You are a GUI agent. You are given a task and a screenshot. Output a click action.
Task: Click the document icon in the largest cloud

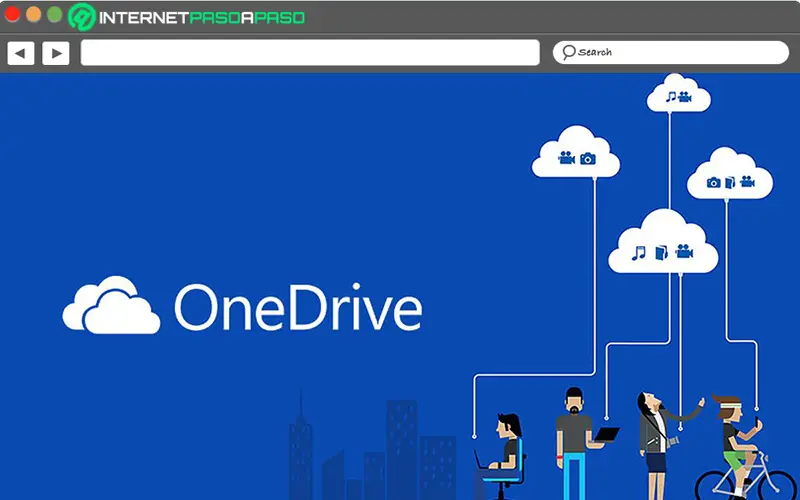(661, 253)
